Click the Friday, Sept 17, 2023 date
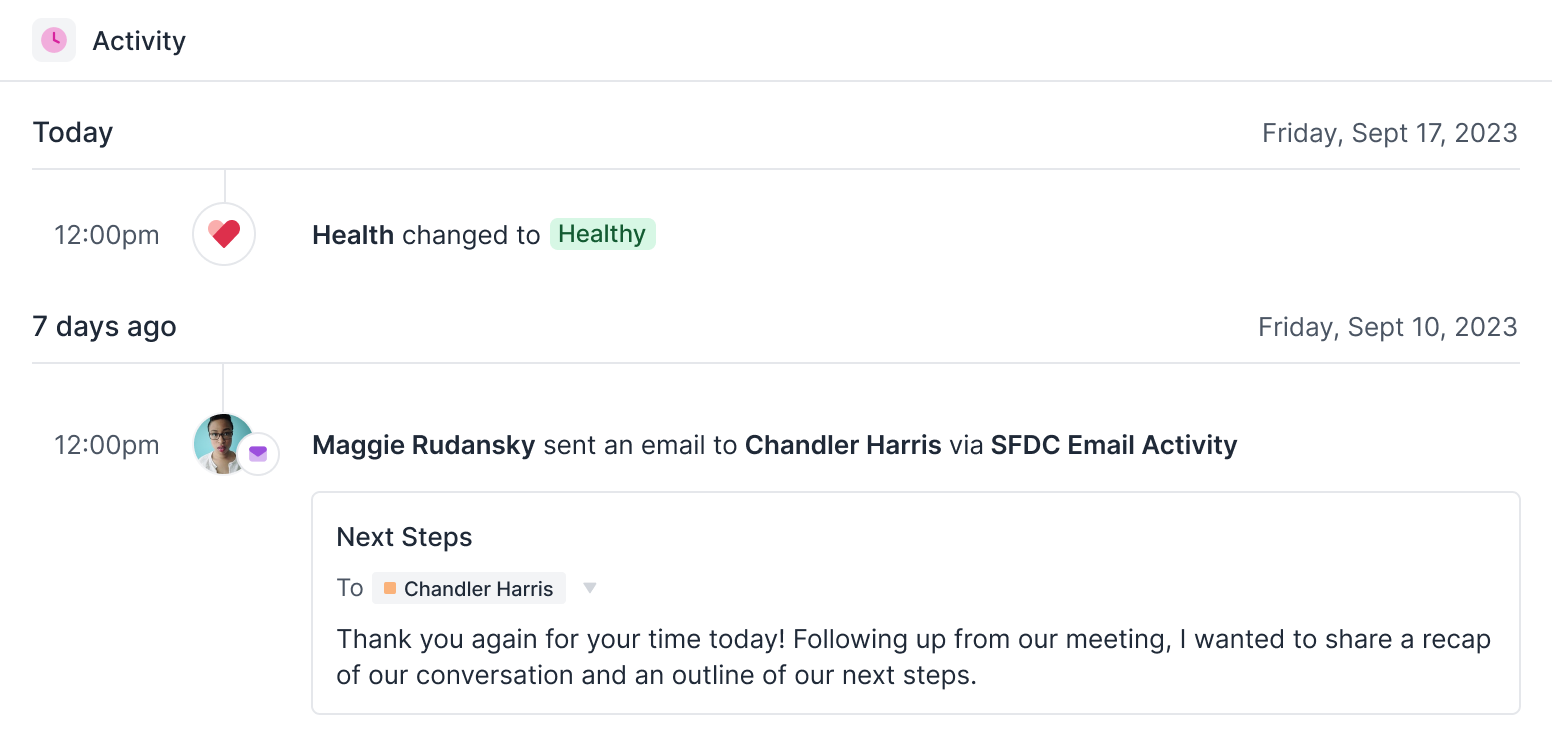1552x746 pixels. tap(1389, 133)
